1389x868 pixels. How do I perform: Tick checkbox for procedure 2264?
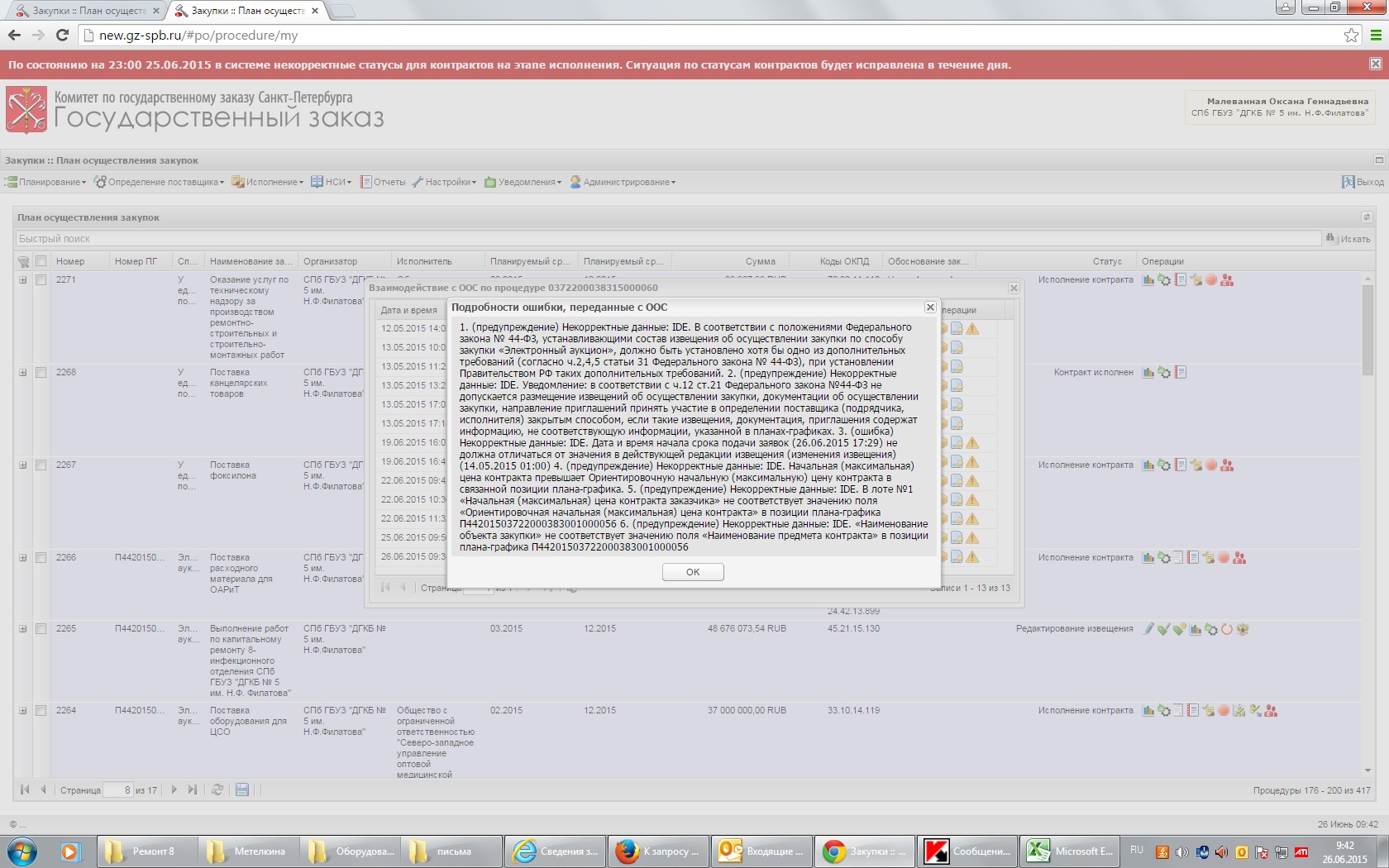[41, 711]
